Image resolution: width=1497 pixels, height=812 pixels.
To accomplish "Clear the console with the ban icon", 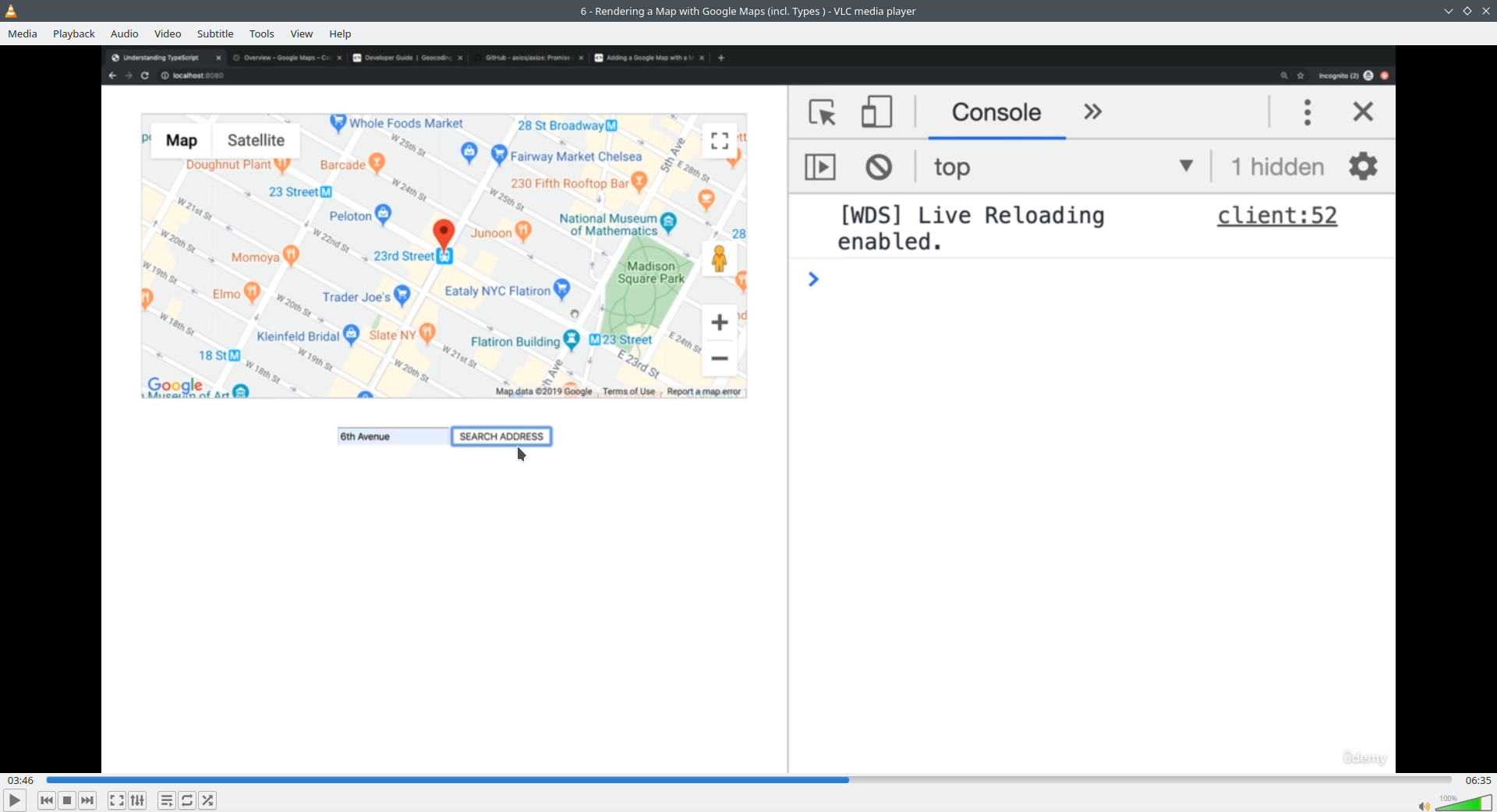I will 879,167.
